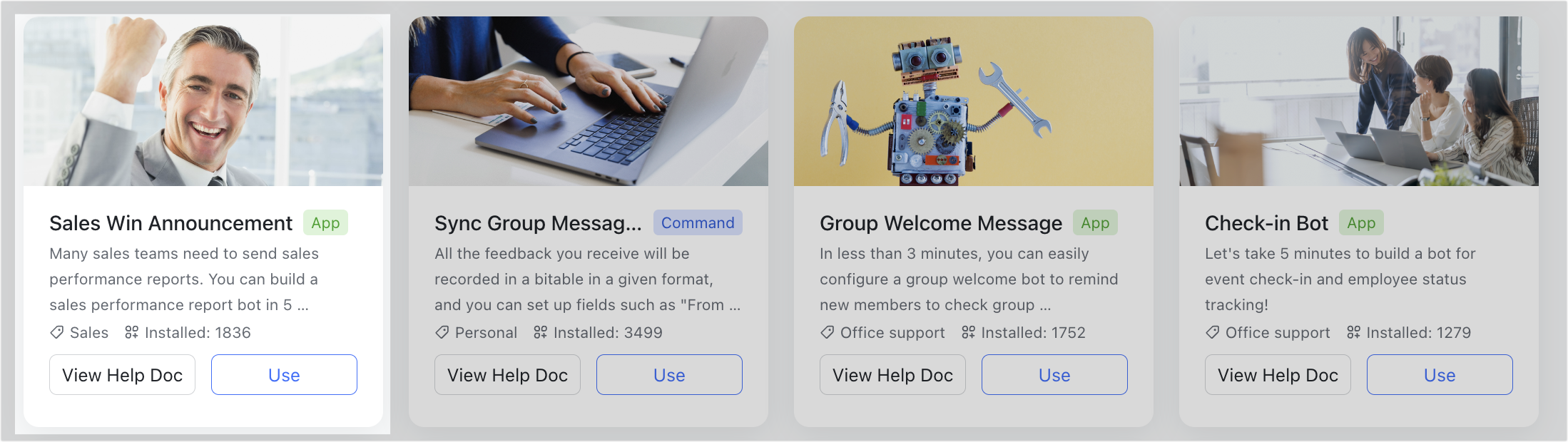
Task: Click the installed icon next to 3499
Action: tap(540, 332)
